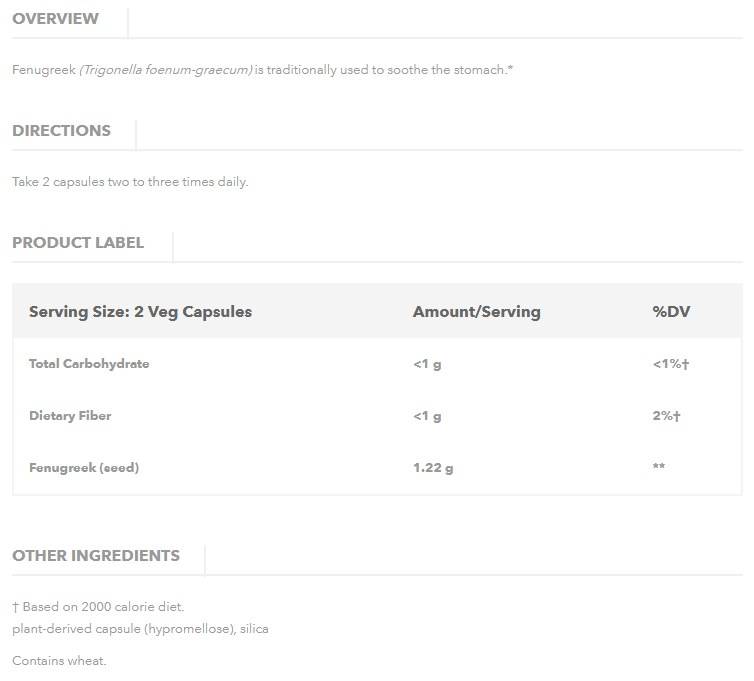This screenshot has width=754, height=681.
Task: Select the Fenugreek (seed) row label
Action: (x=84, y=467)
